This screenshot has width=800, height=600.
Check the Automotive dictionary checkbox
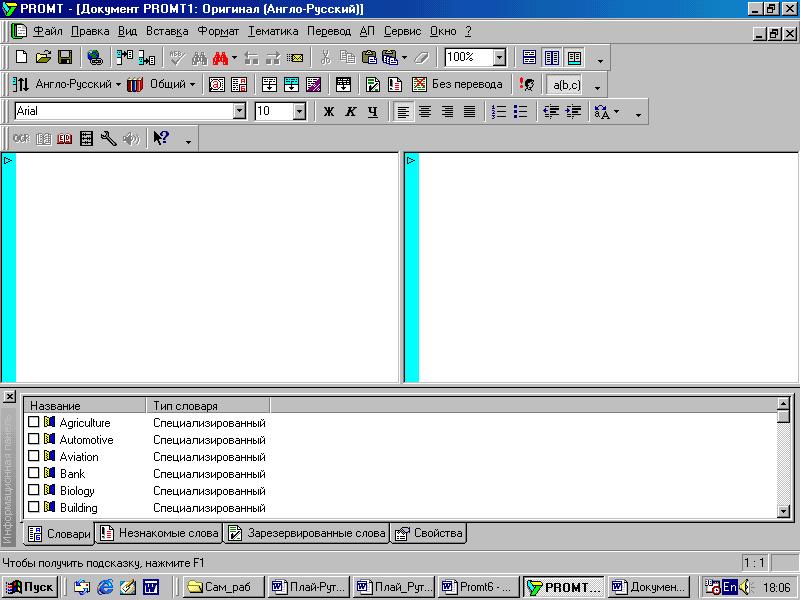tap(34, 439)
